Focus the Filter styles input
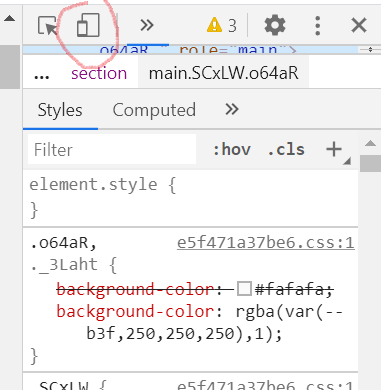Viewport: 381px width, 390px height. pos(112,149)
